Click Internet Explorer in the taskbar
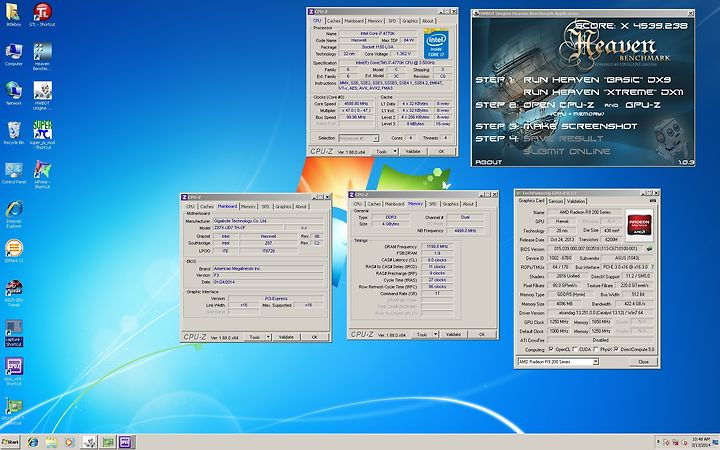This screenshot has height=450, width=720. 33,442
